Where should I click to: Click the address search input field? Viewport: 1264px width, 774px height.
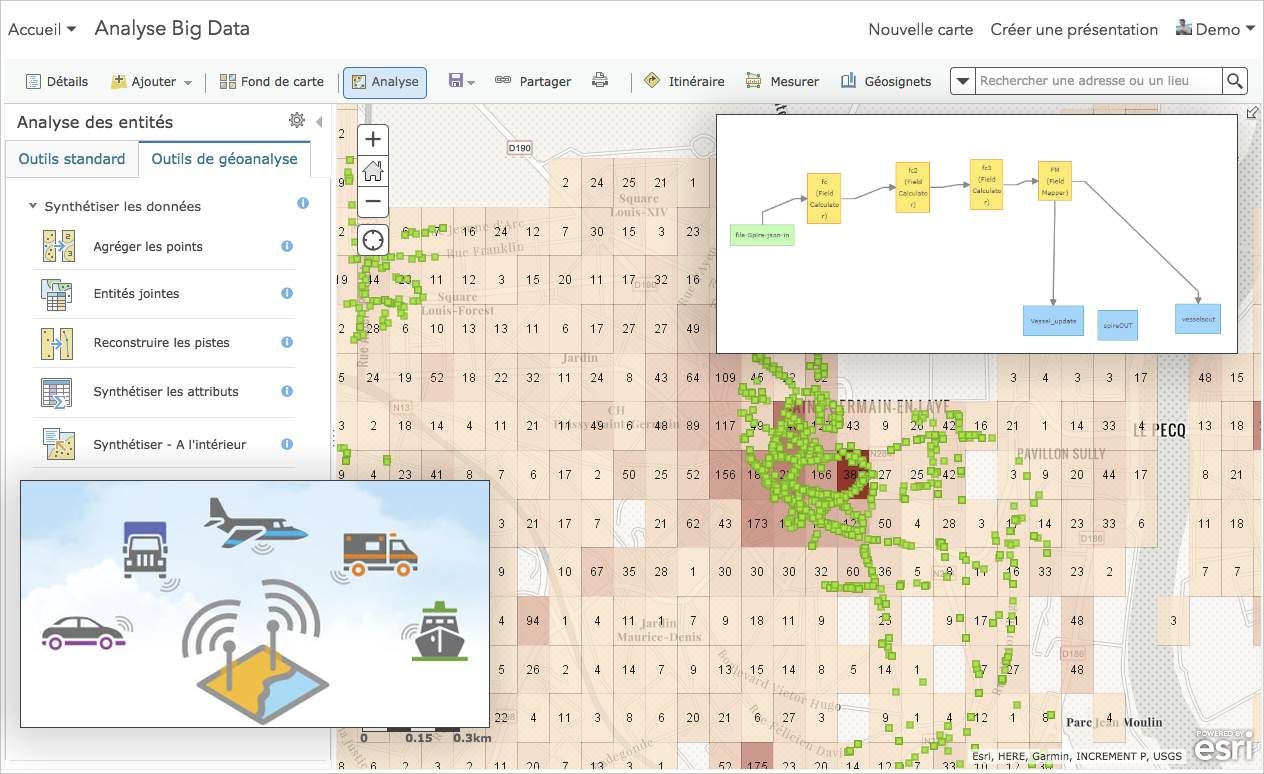pos(1098,81)
